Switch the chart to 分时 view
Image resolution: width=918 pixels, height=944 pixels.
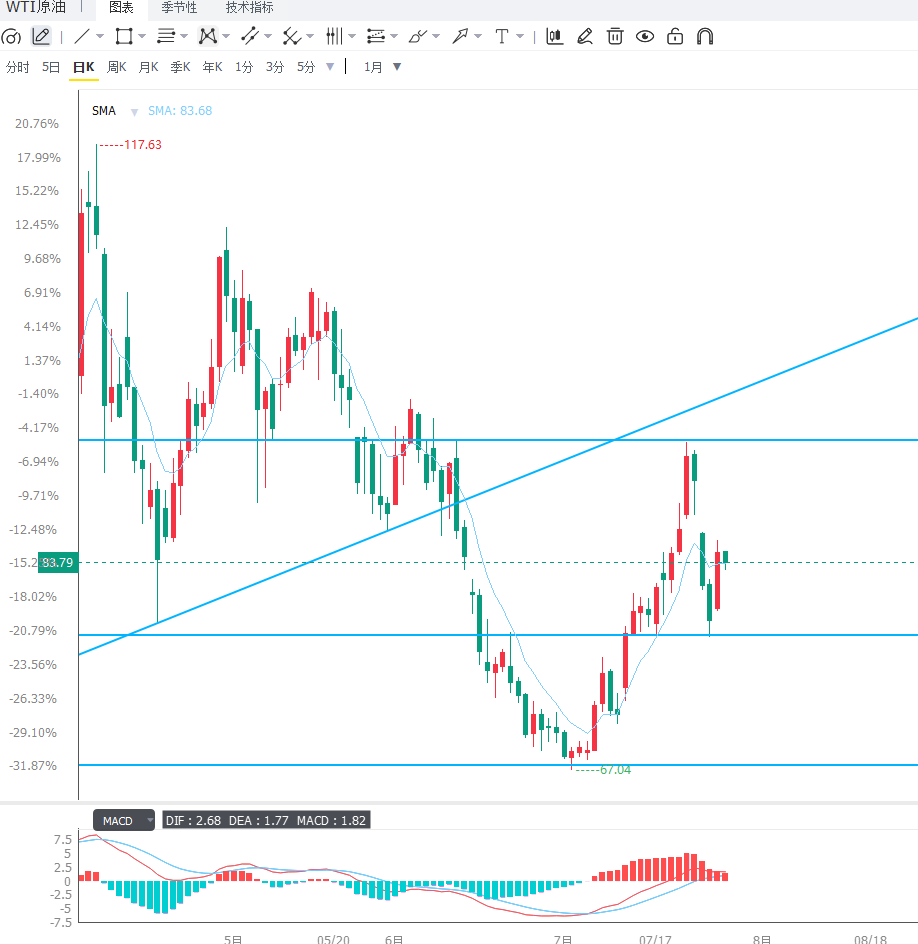(x=17, y=67)
